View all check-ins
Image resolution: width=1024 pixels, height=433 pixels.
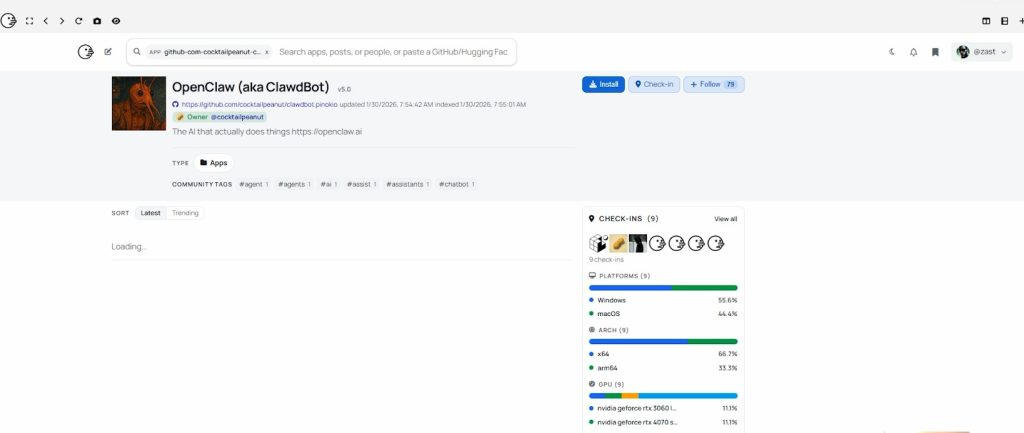tap(726, 219)
